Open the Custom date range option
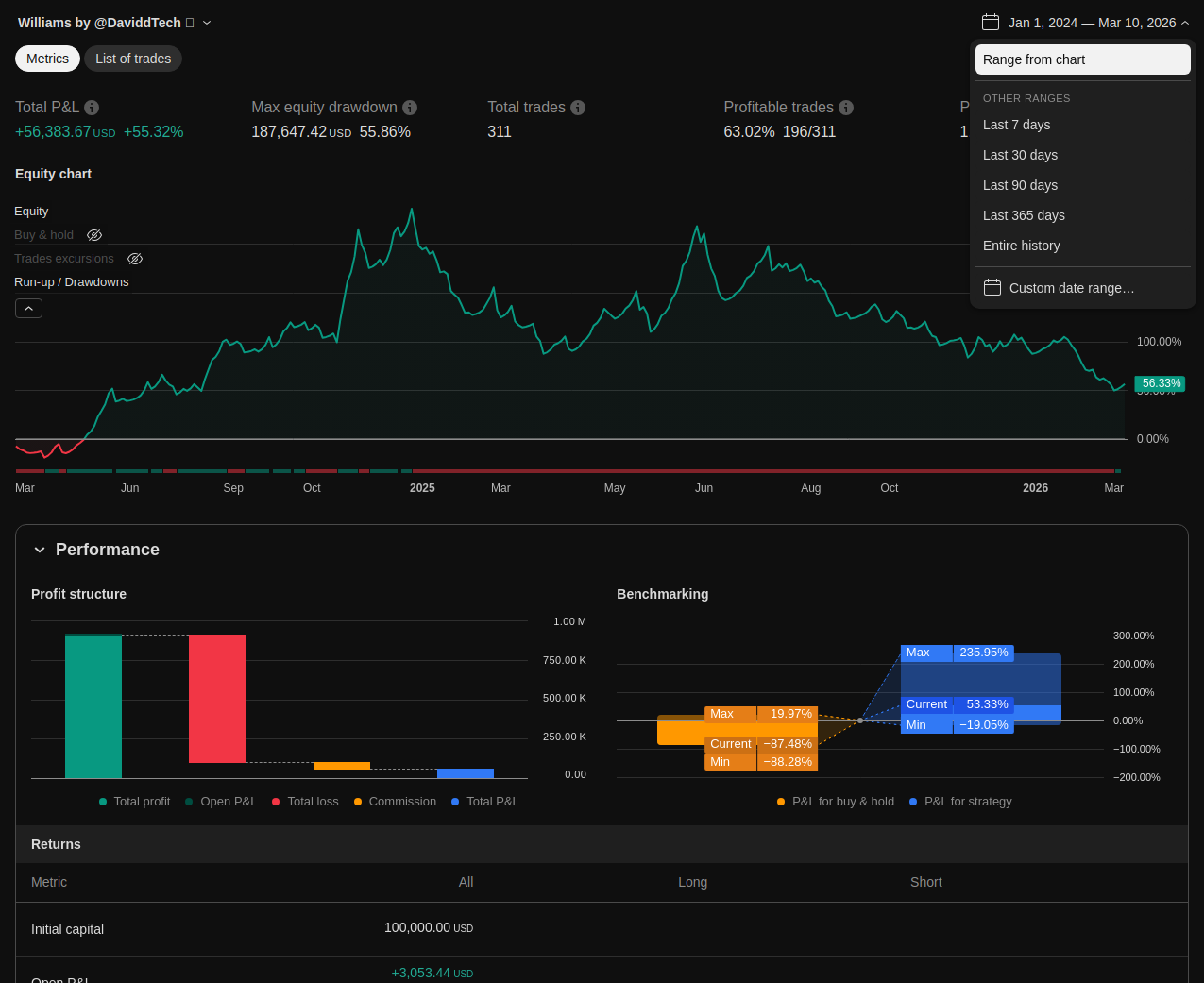This screenshot has width=1204, height=983. tap(1071, 288)
